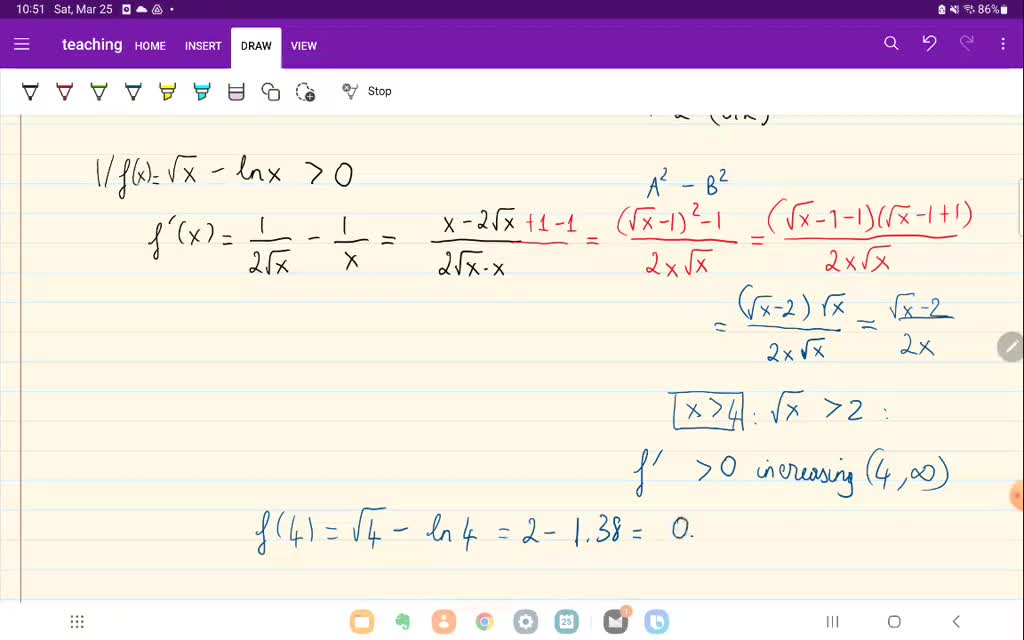This screenshot has height=640, width=1024.
Task: Open the HOME ribbon tab
Action: [150, 46]
